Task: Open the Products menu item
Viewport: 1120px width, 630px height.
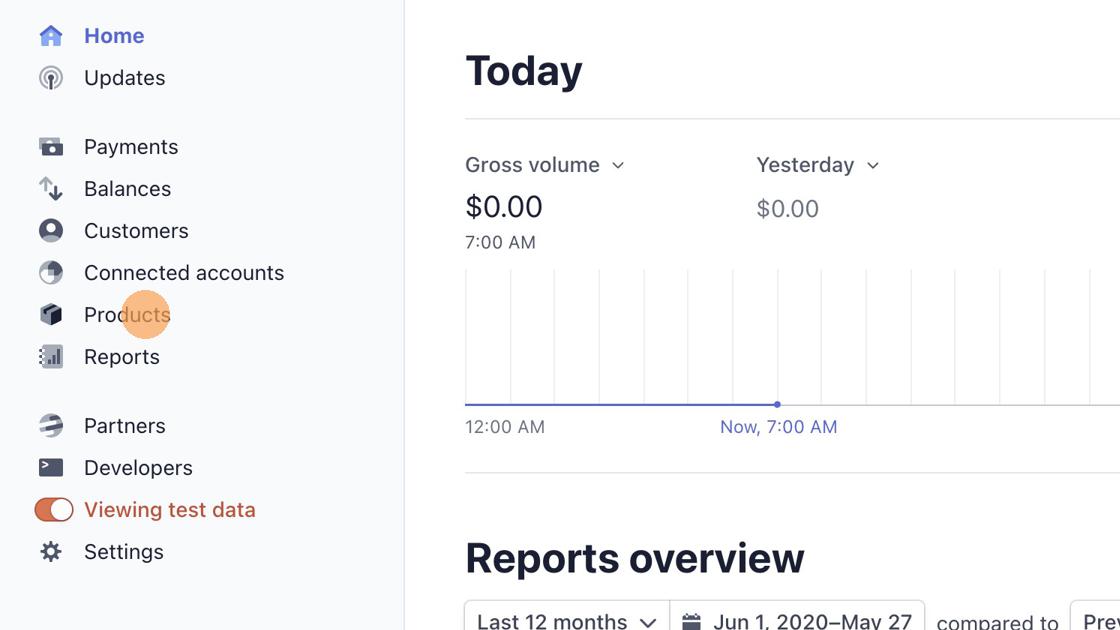Action: click(x=127, y=315)
